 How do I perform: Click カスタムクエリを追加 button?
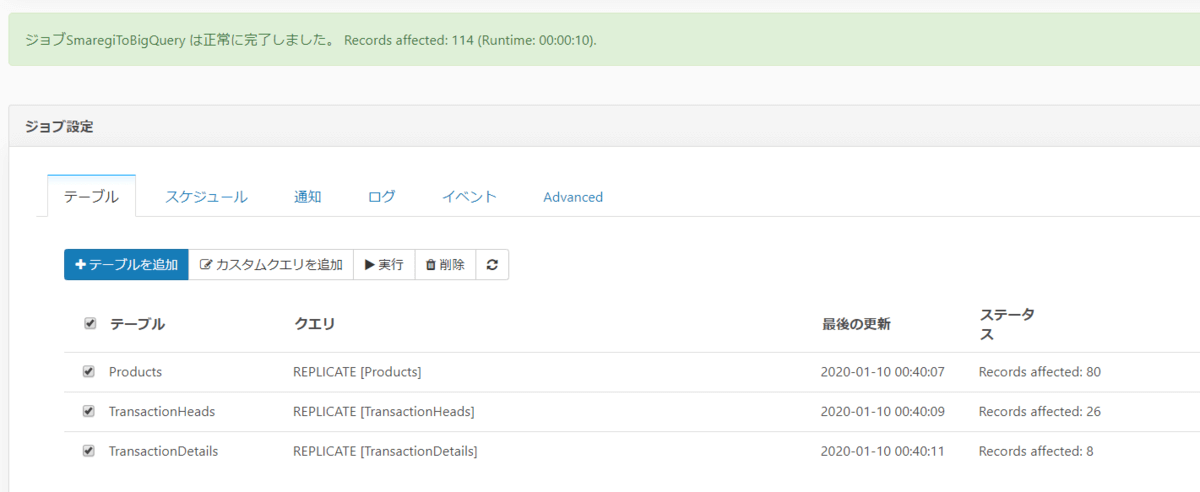(x=271, y=265)
